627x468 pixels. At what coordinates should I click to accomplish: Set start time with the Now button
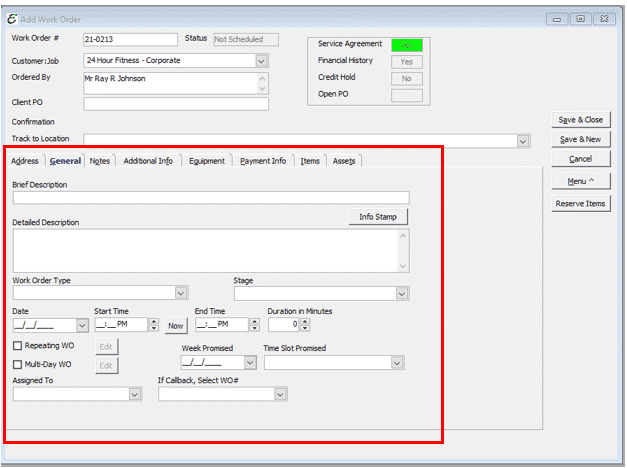click(176, 326)
